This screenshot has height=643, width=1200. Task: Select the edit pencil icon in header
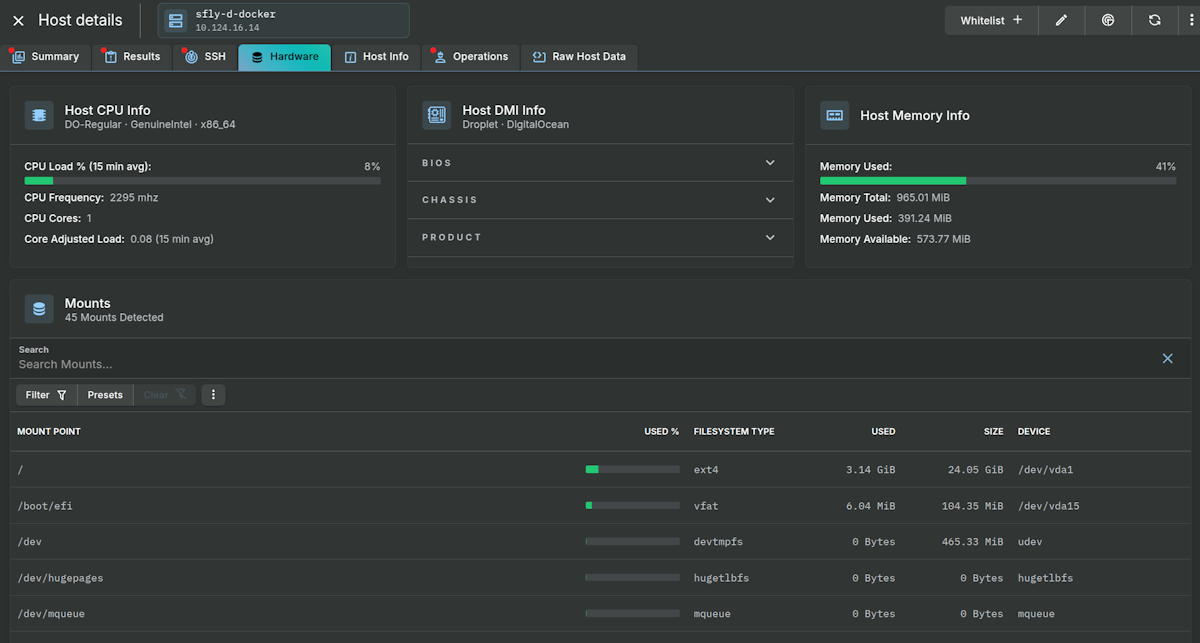pyautogui.click(x=1061, y=20)
